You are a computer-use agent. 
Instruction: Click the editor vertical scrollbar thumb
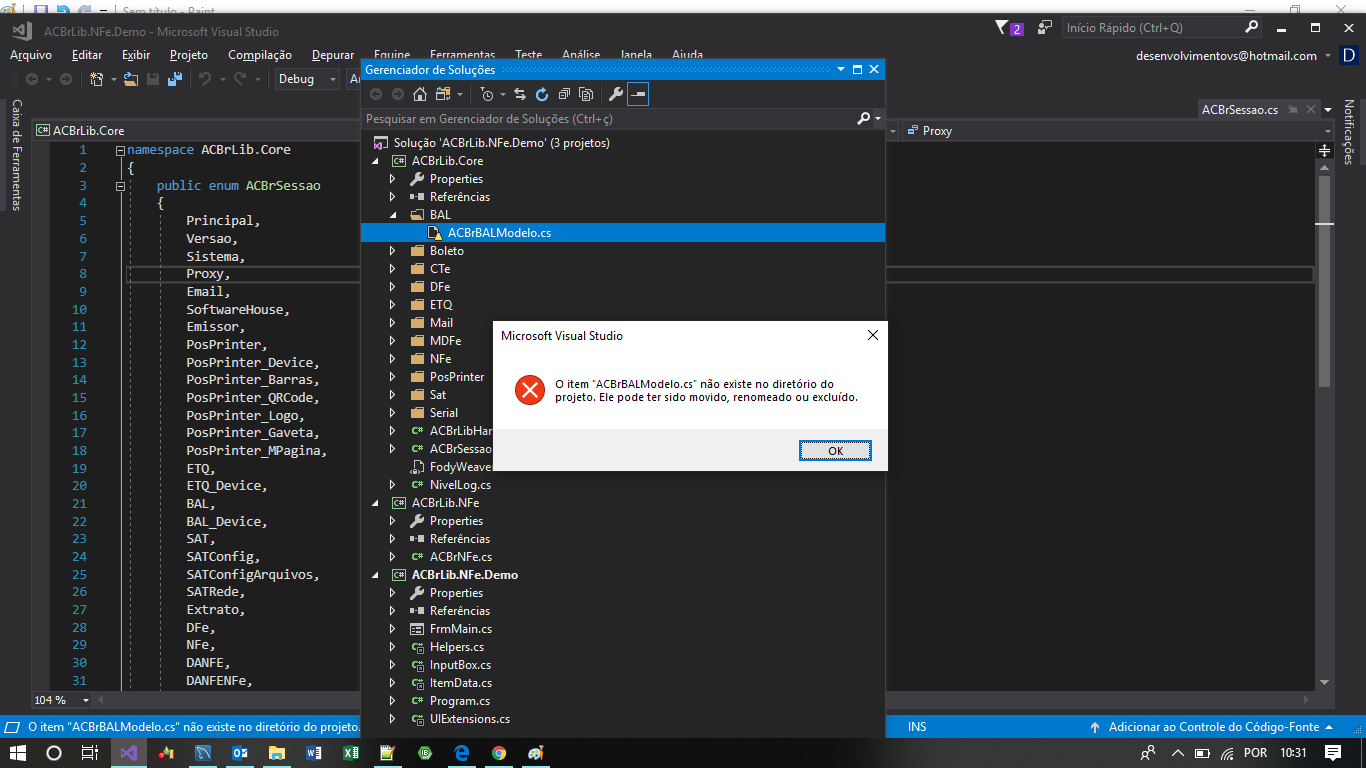pyautogui.click(x=1324, y=280)
